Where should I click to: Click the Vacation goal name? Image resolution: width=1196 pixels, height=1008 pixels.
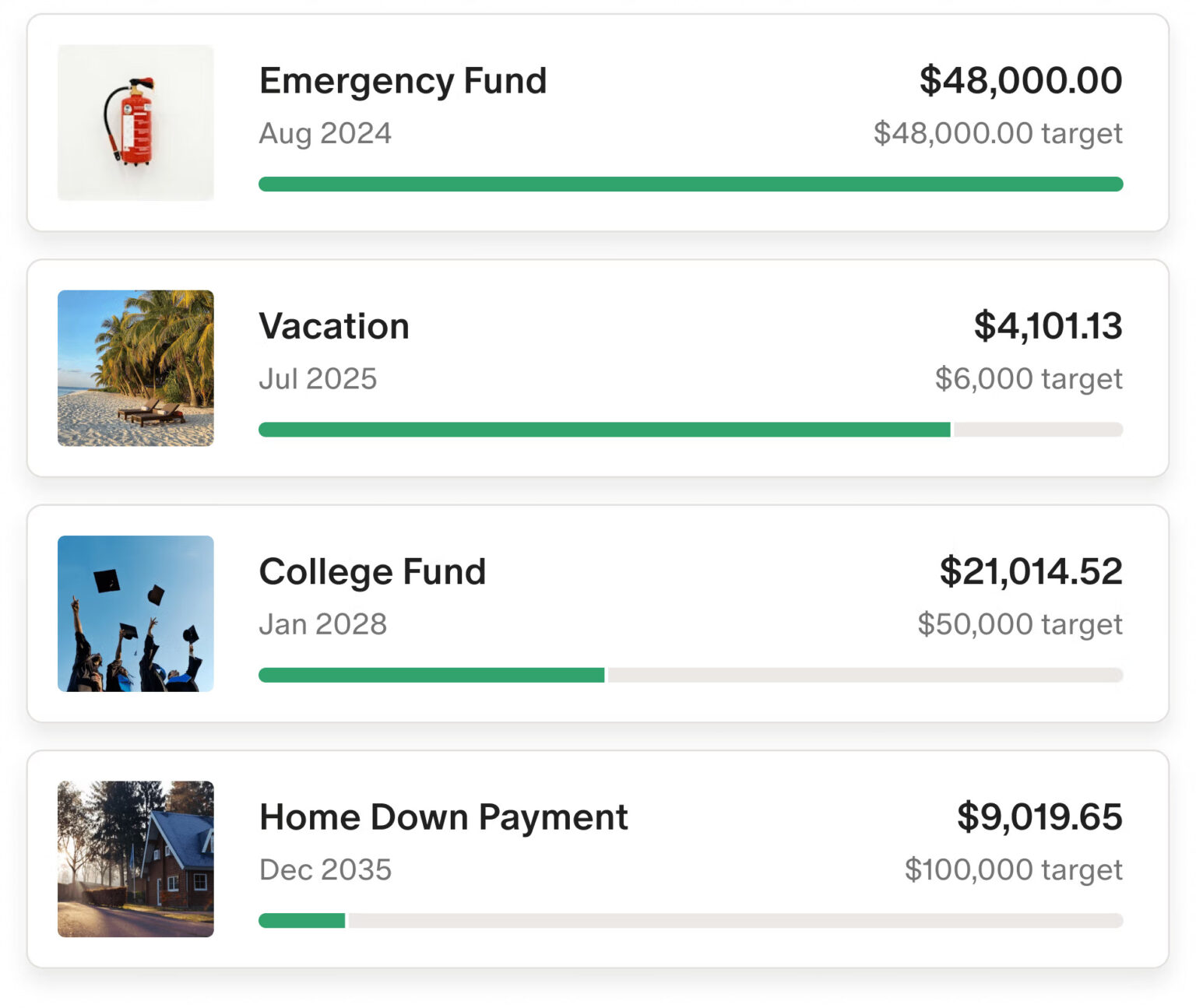(334, 327)
